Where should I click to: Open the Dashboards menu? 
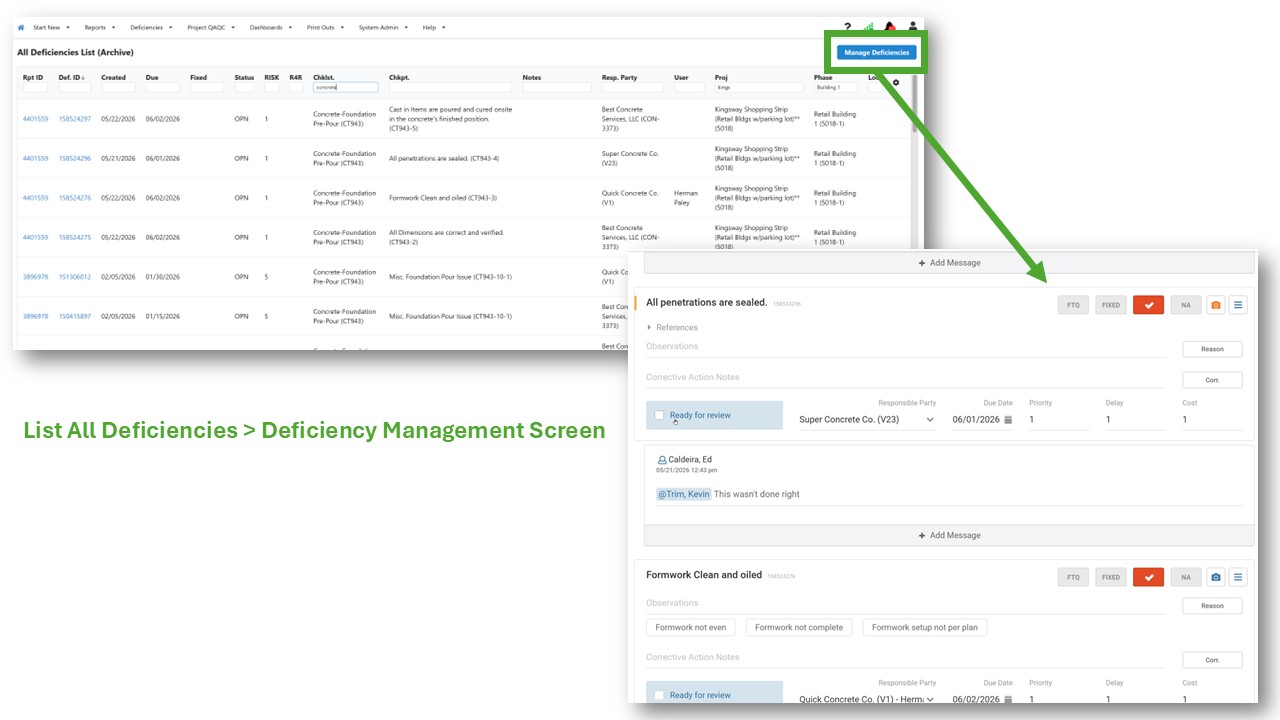click(x=271, y=28)
